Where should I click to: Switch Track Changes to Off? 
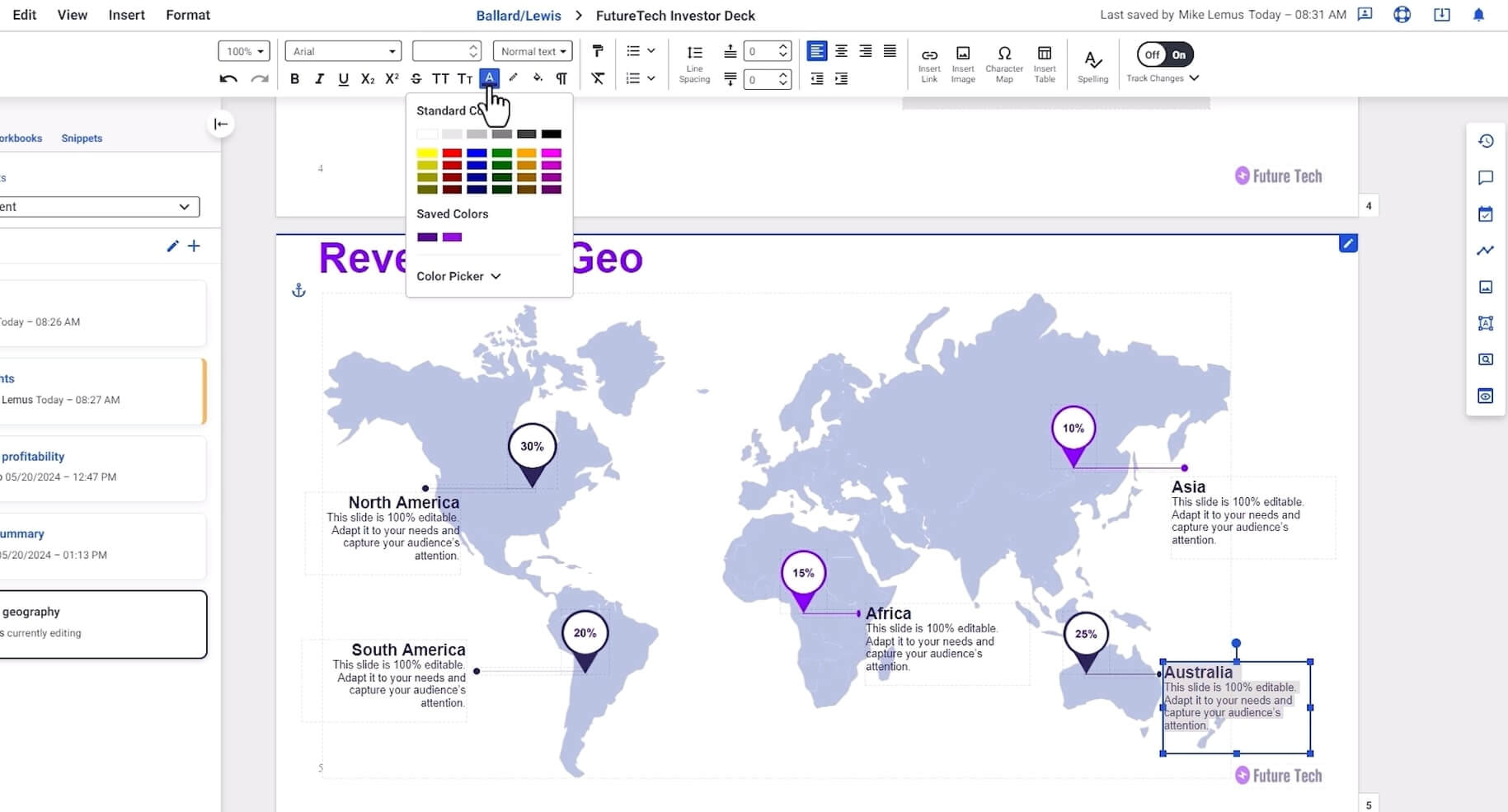tap(1152, 55)
